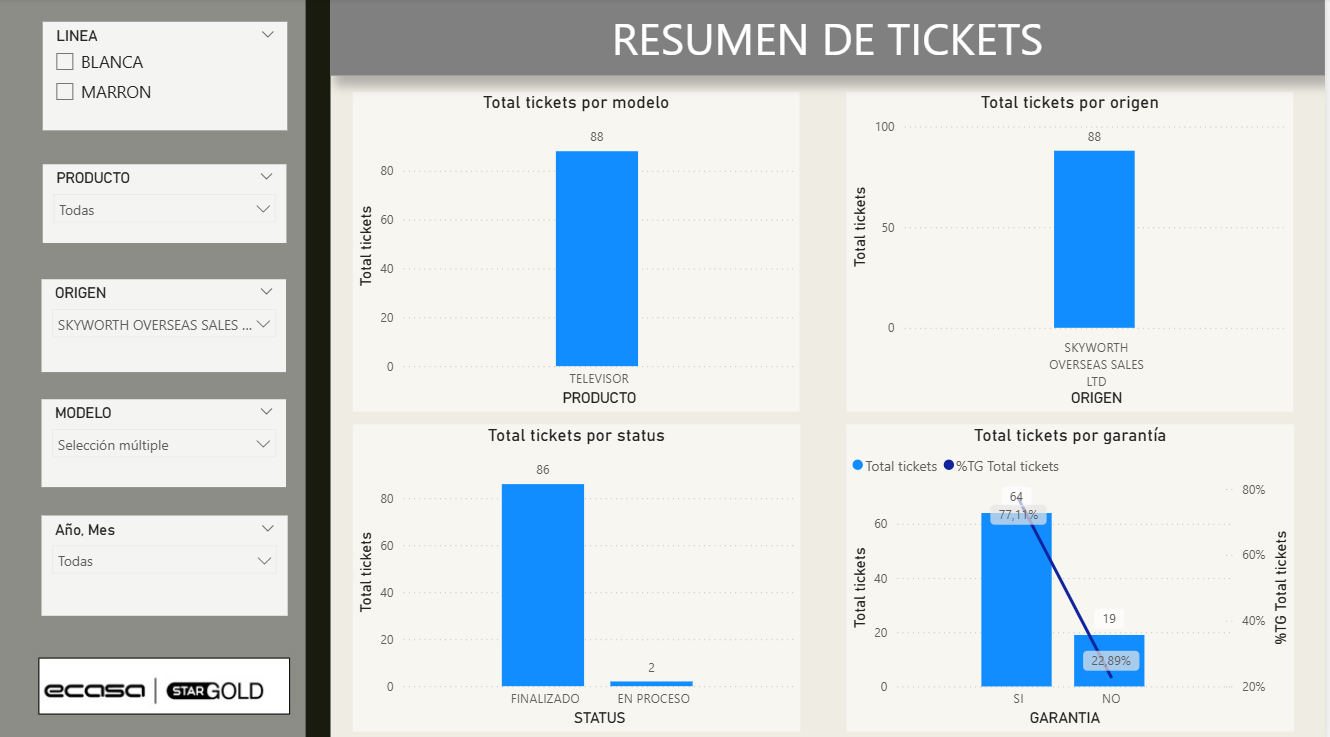1330x737 pixels.
Task: Click the '%TG Total tickets' legend marker
Action: click(949, 466)
